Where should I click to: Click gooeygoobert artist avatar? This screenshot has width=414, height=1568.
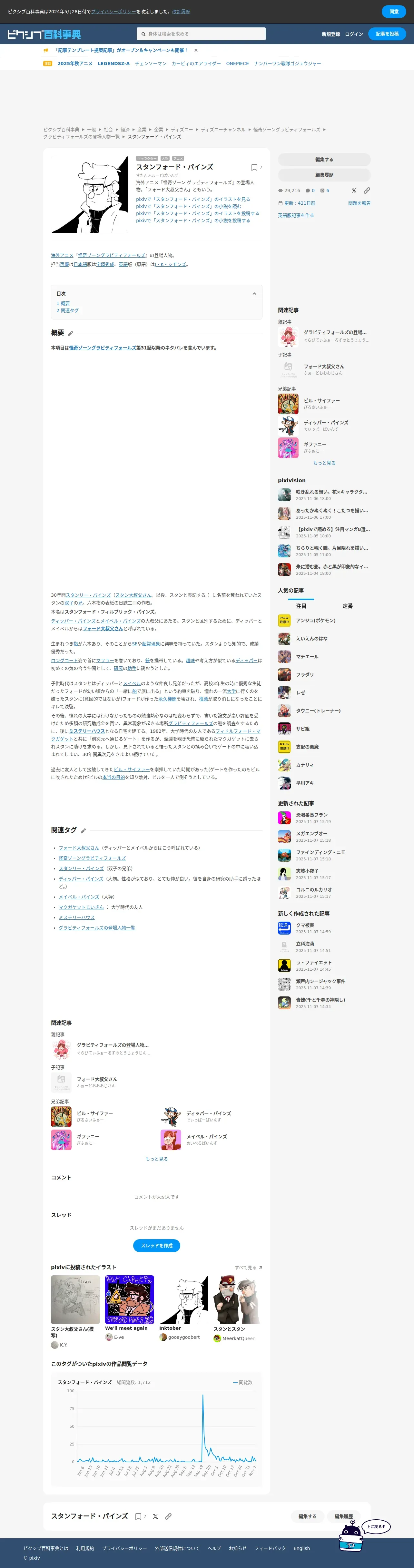(163, 1337)
